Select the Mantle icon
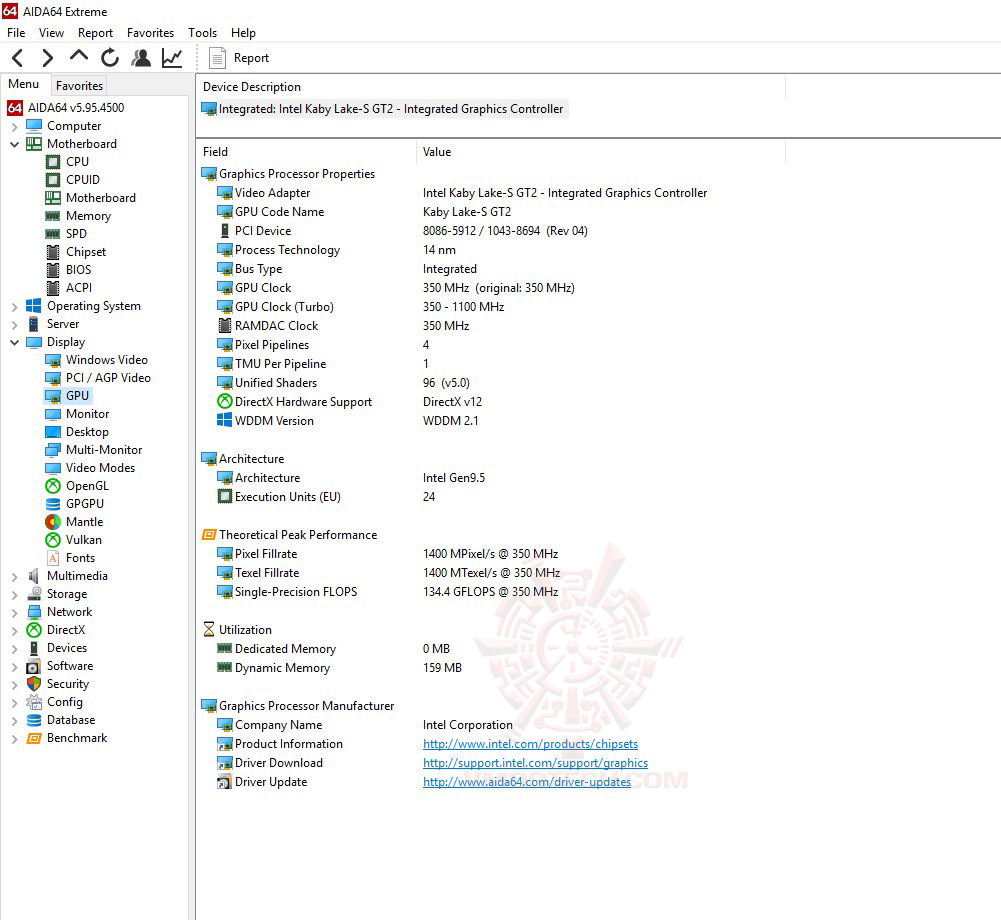The height and width of the screenshot is (920, 1001). tap(53, 522)
